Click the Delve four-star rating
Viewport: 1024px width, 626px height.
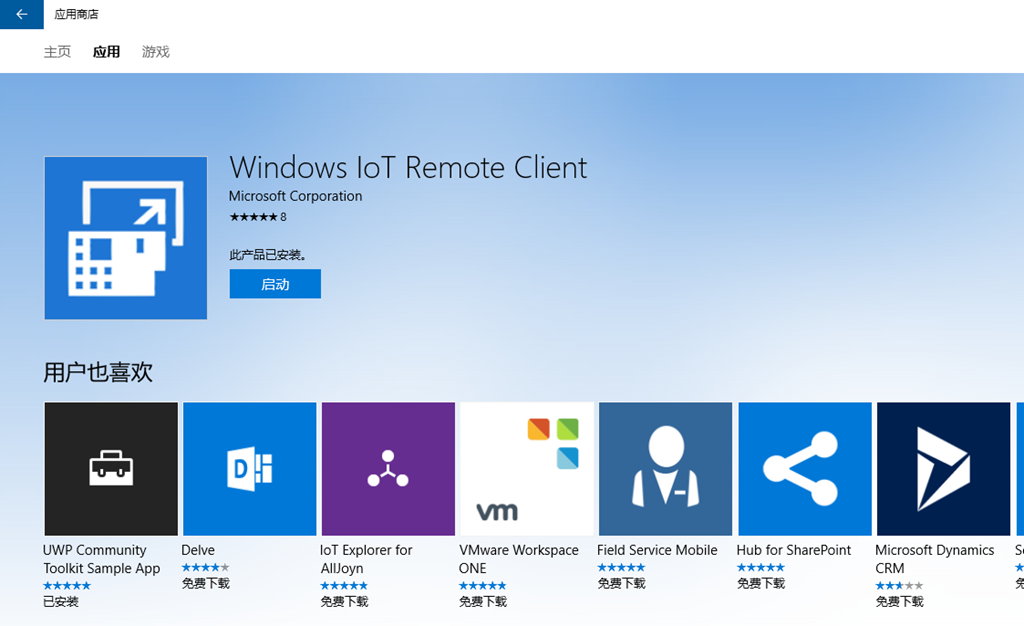click(206, 567)
